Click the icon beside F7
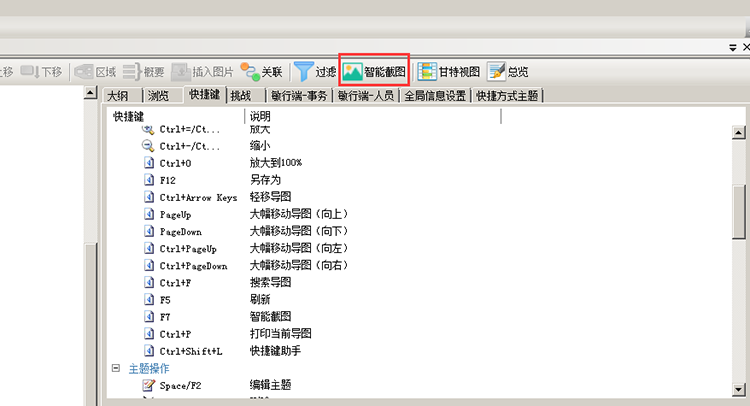 [x=149, y=317]
